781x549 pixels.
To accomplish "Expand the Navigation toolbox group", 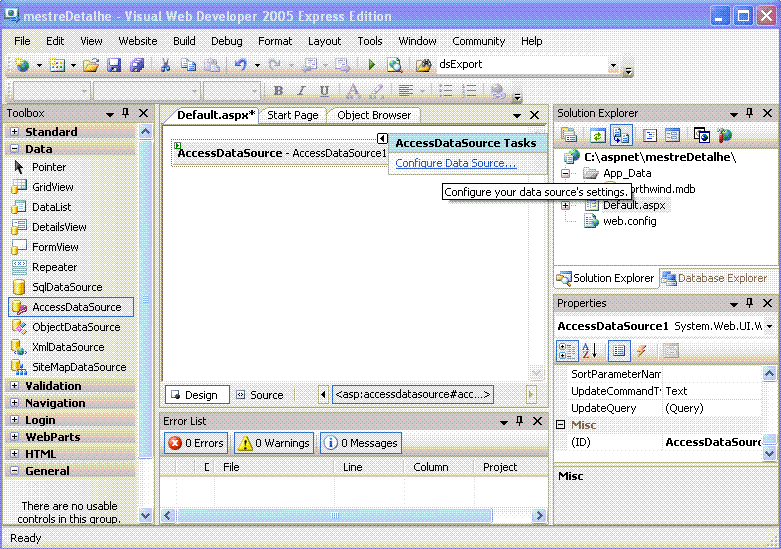I will (x=14, y=403).
